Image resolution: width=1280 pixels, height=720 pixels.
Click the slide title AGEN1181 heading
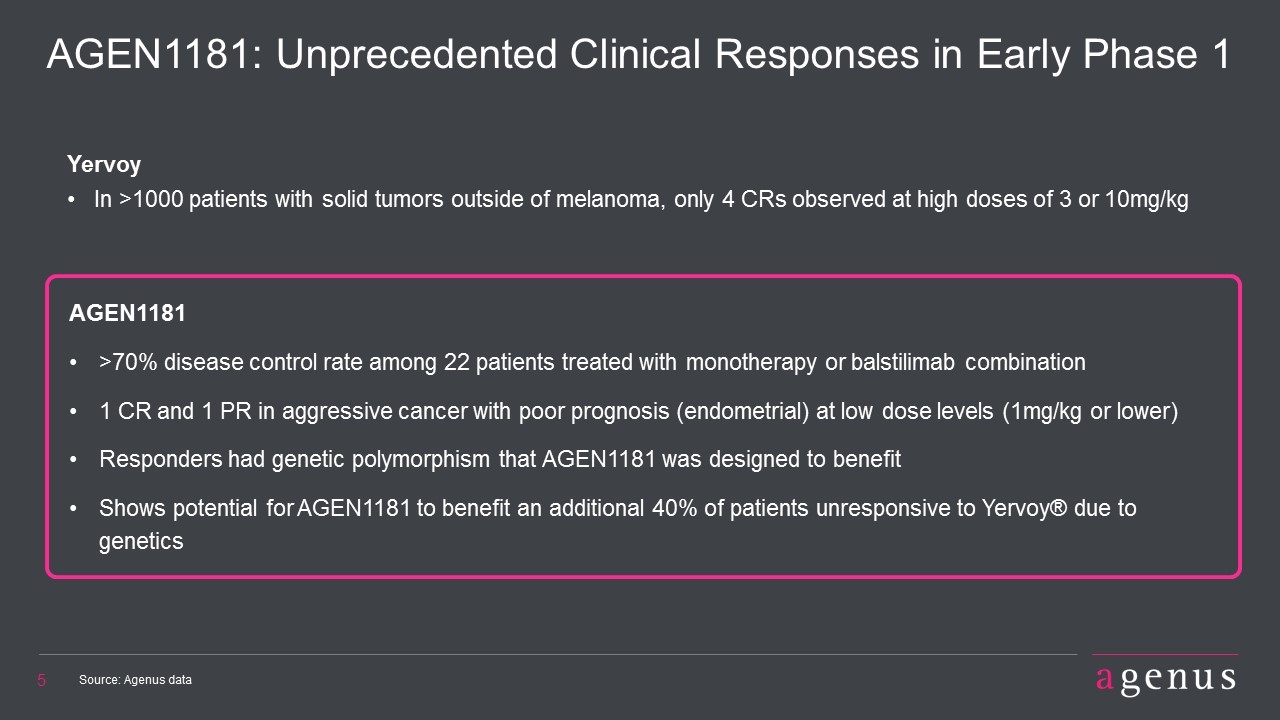(x=638, y=56)
